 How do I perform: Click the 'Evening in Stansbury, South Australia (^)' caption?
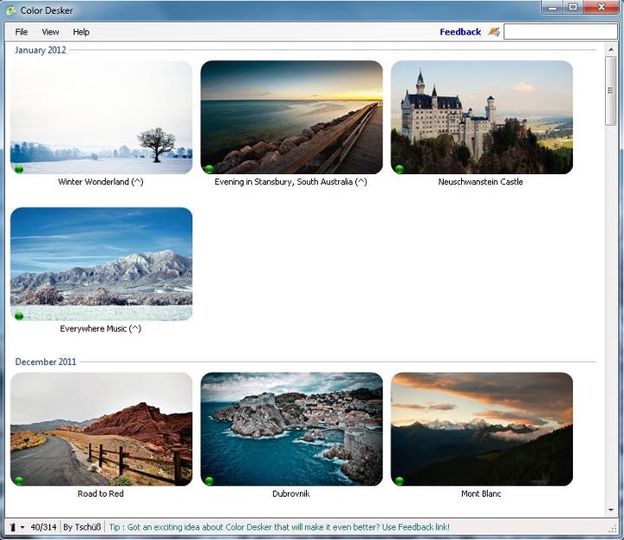tap(291, 182)
